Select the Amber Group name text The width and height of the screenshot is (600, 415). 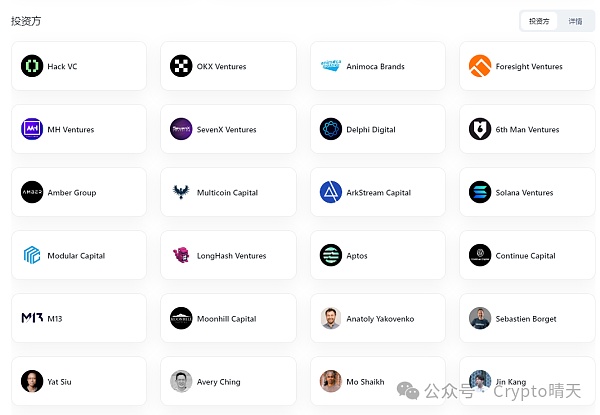tap(72, 192)
